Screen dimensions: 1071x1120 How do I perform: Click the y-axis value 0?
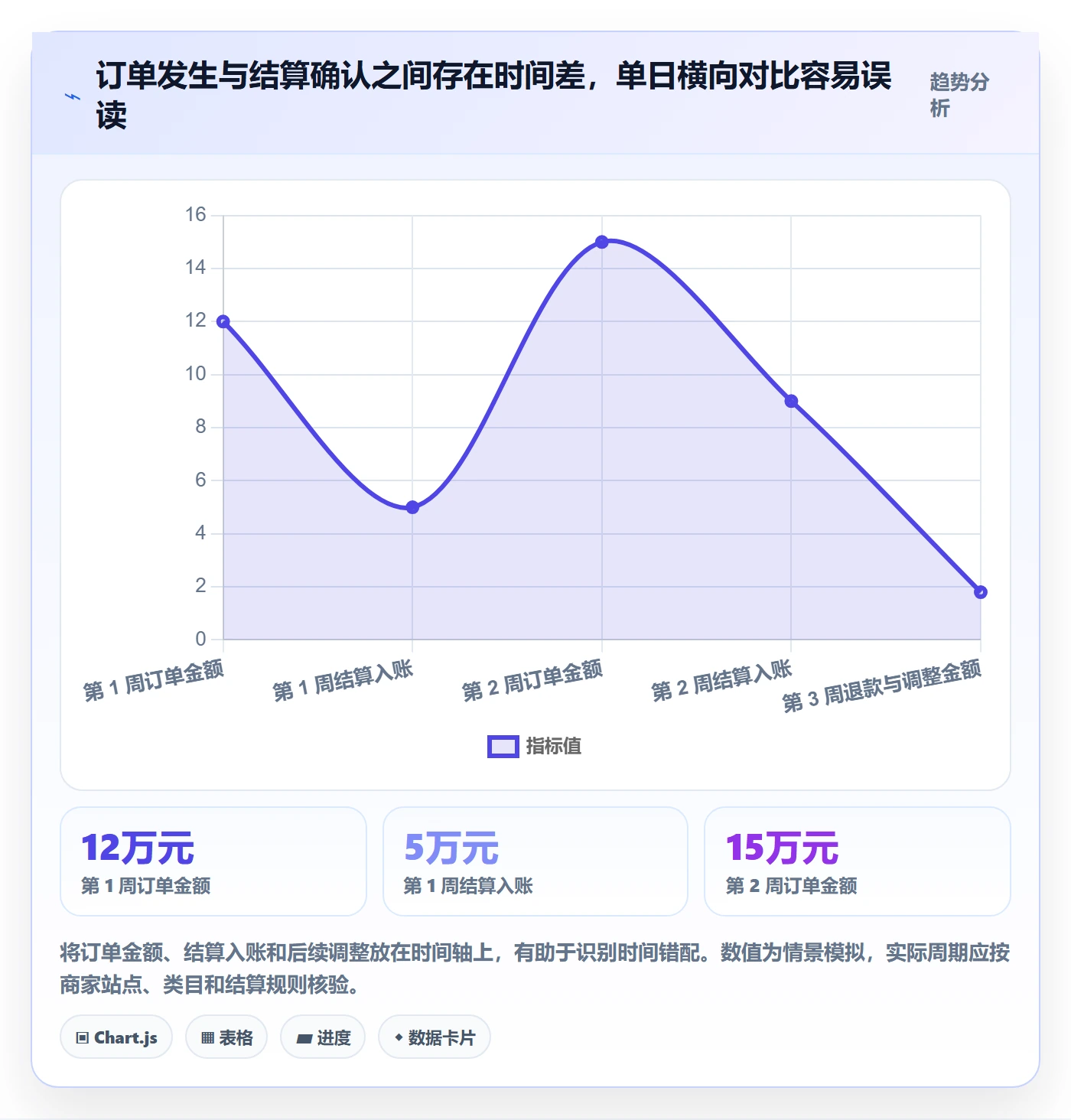point(200,639)
